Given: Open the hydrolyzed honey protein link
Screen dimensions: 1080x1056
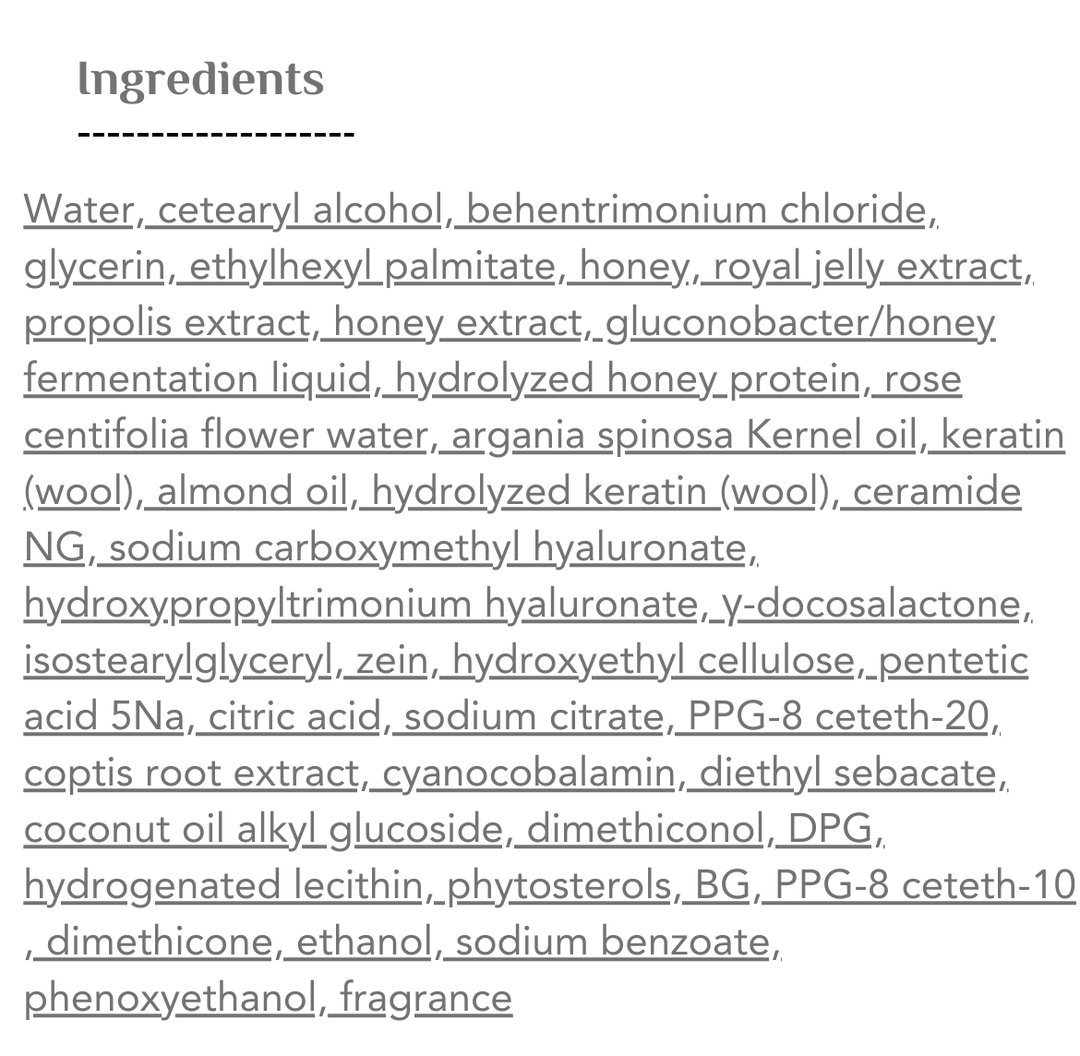Looking at the screenshot, I should click(628, 379).
